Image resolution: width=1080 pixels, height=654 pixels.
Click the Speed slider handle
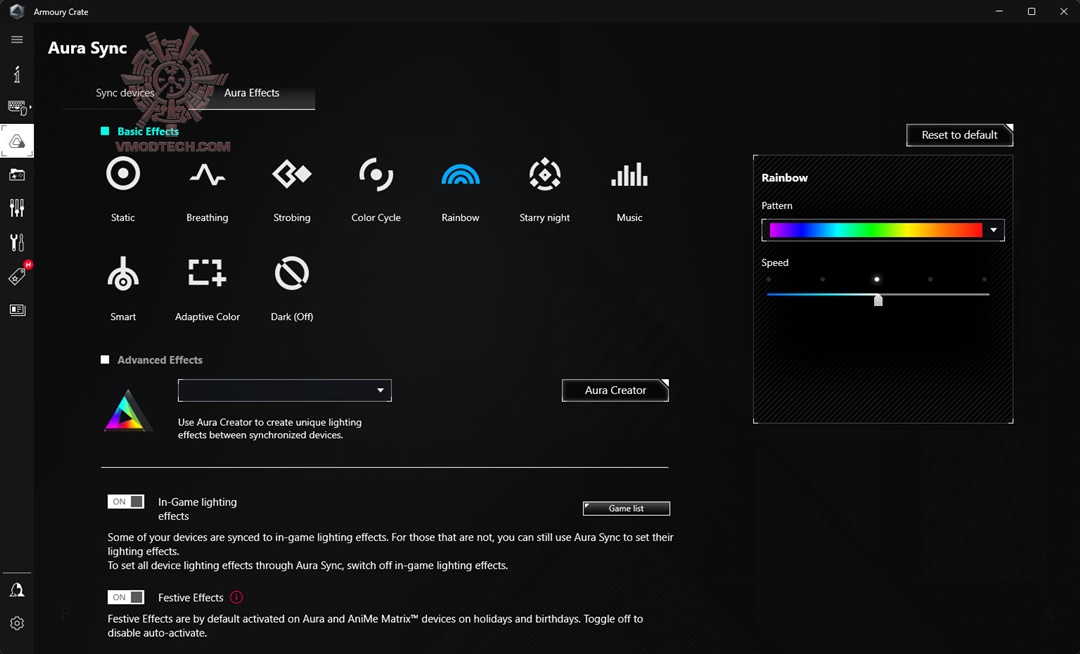point(878,299)
